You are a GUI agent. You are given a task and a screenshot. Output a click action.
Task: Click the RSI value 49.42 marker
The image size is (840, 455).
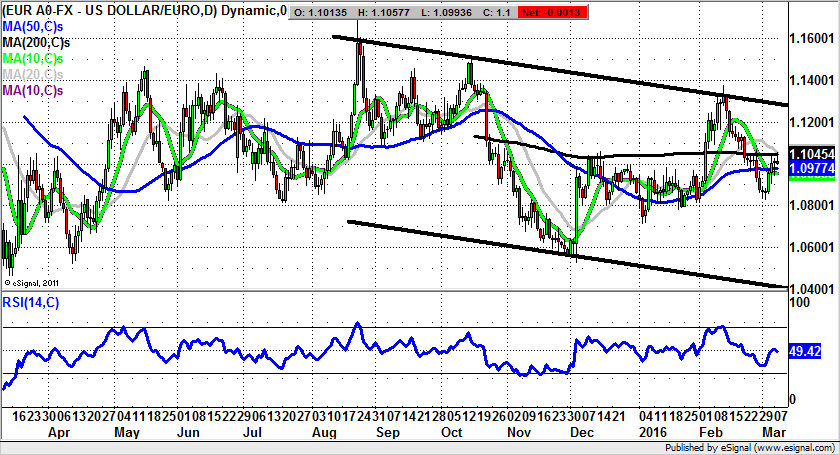806,352
